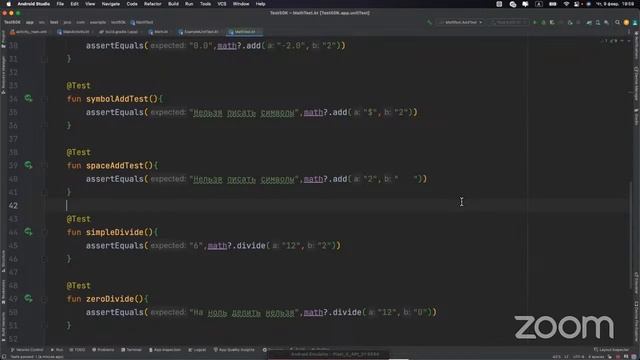Click the Make Project hammer icon
The width and height of the screenshot is (640, 360).
[429, 22]
